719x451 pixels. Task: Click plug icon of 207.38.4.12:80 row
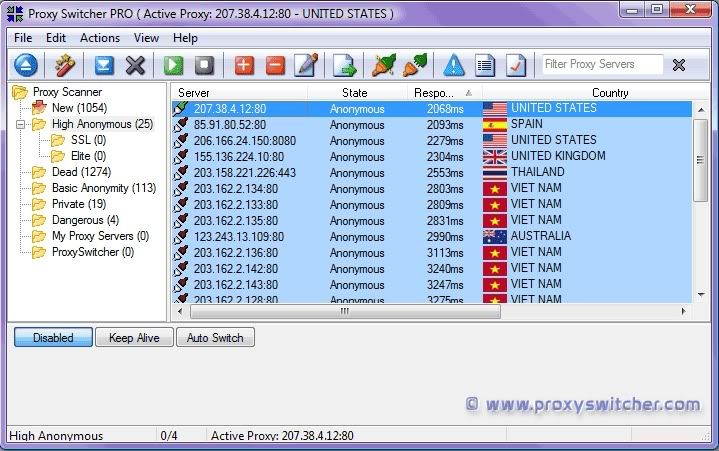coord(181,109)
